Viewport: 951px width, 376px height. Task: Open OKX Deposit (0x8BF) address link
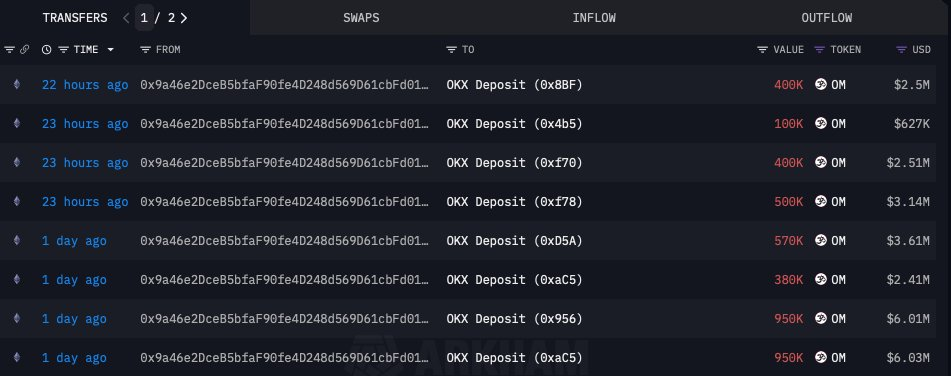[514, 85]
